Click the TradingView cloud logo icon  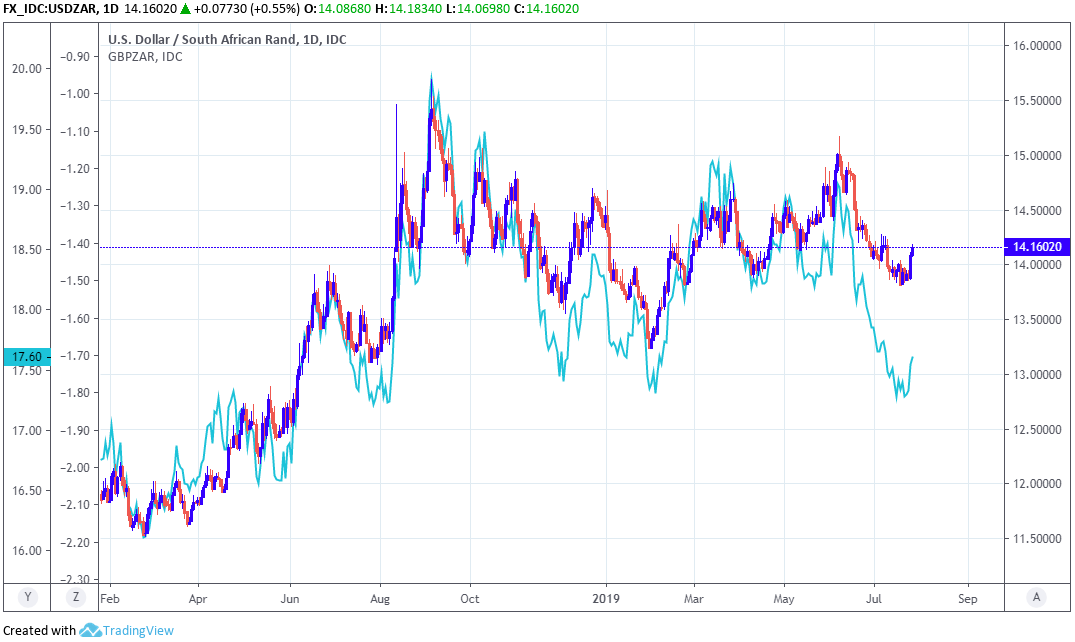pos(90,630)
